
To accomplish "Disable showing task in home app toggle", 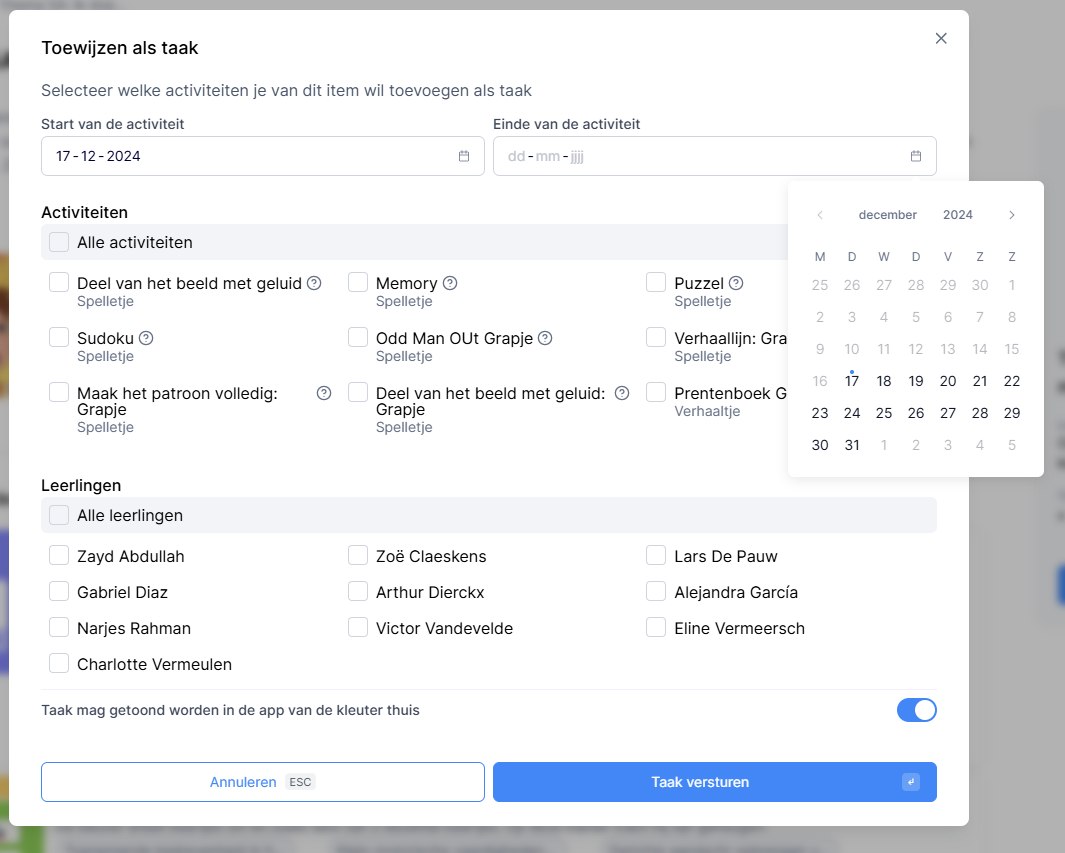I will 916,710.
